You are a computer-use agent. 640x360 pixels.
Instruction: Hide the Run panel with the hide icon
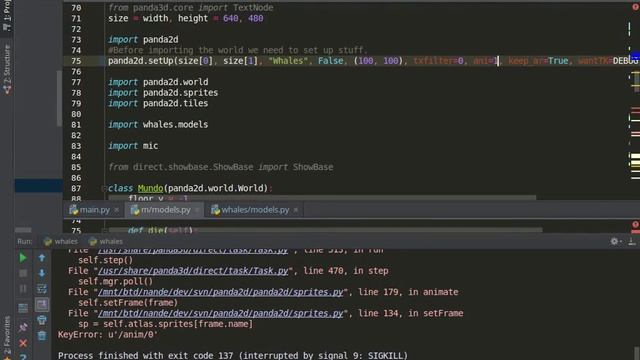click(632, 241)
